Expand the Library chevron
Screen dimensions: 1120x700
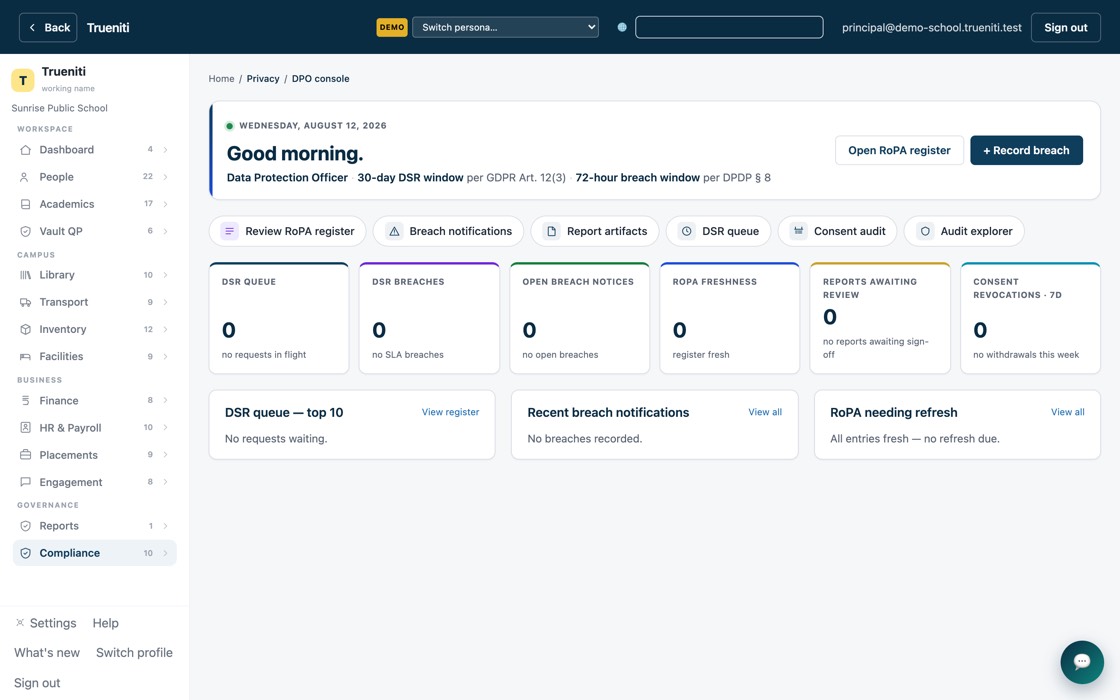[166, 275]
